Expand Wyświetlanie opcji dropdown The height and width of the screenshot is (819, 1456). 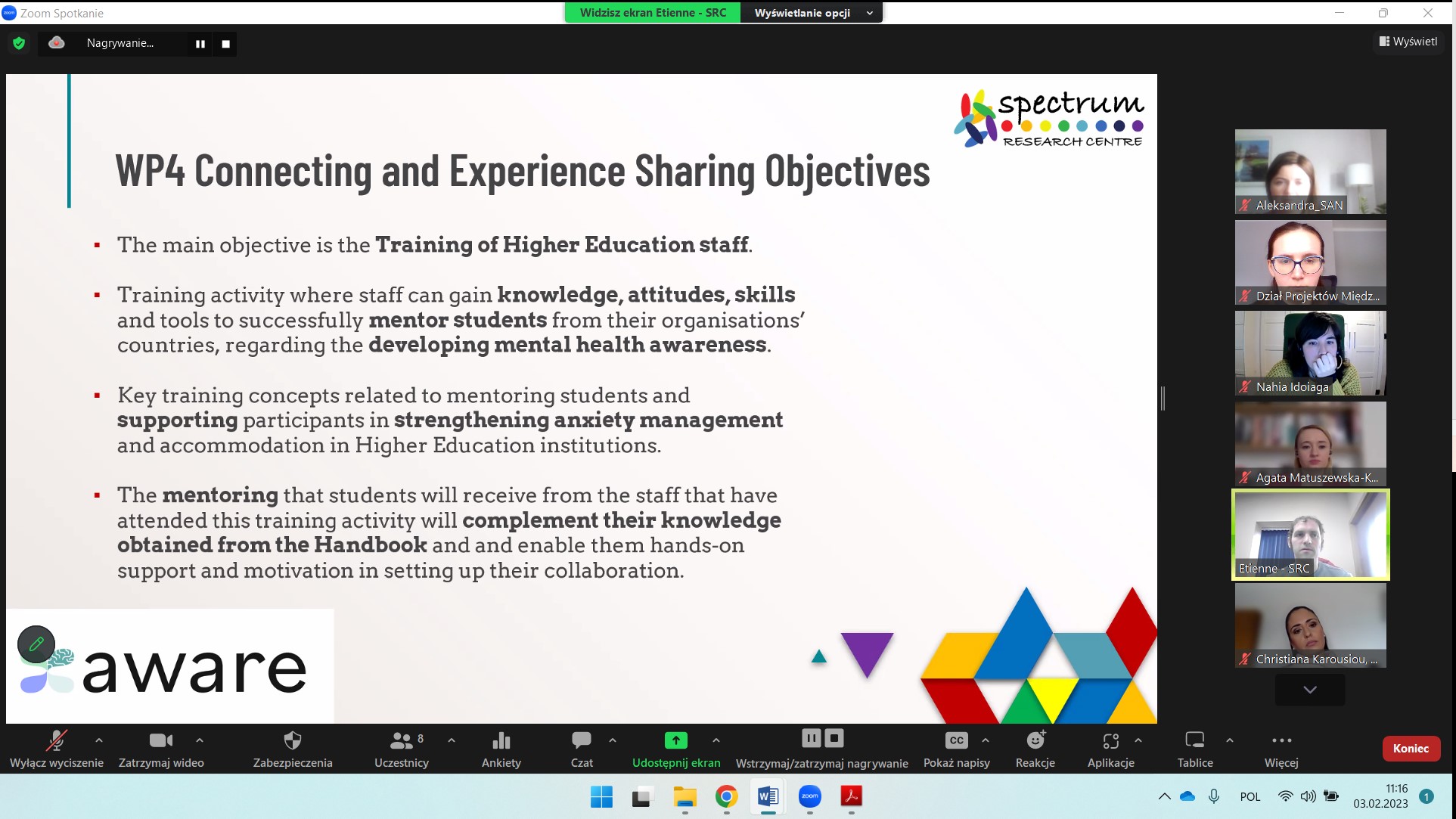pos(811,13)
